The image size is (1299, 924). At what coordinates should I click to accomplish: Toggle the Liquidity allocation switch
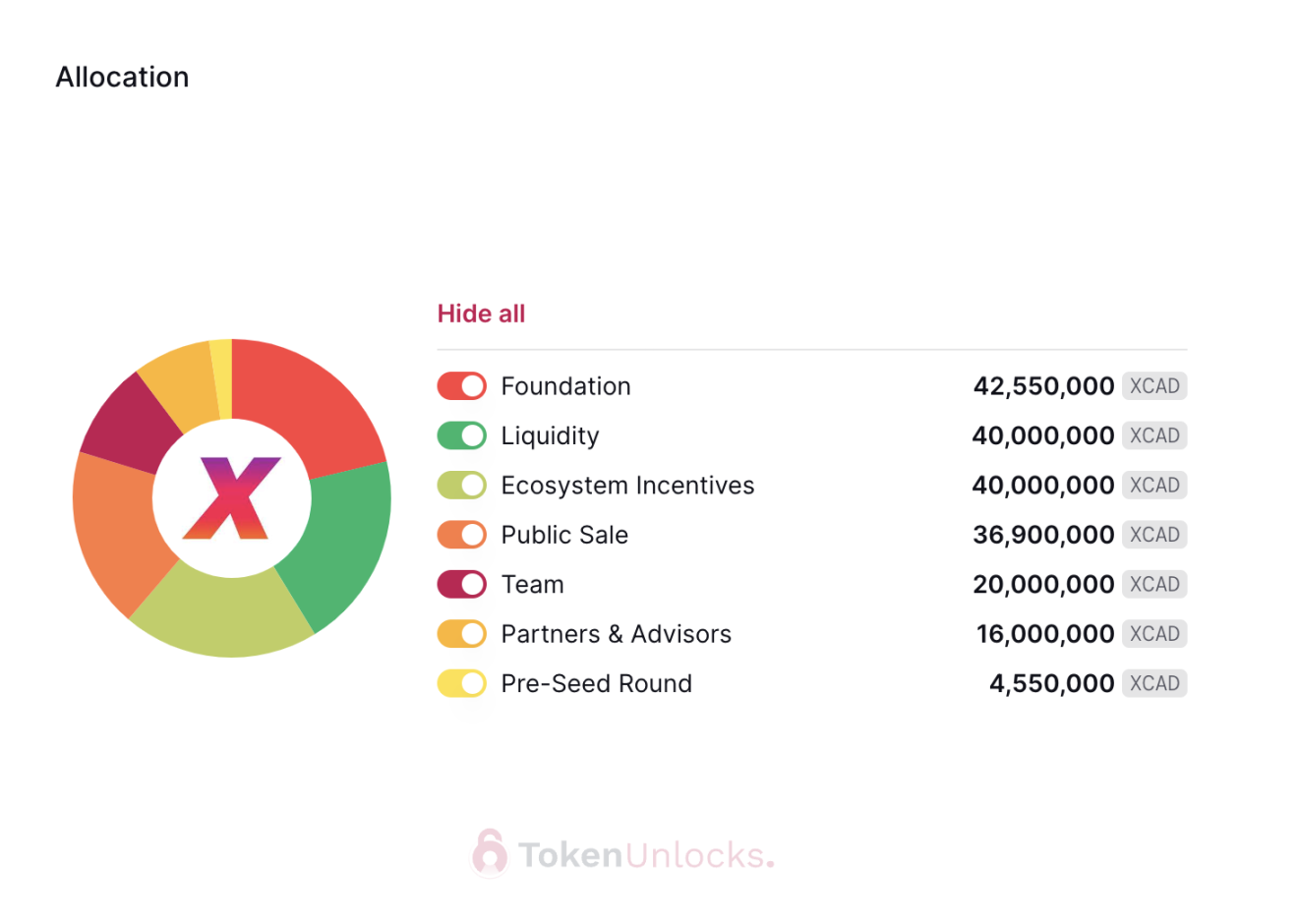(x=462, y=435)
